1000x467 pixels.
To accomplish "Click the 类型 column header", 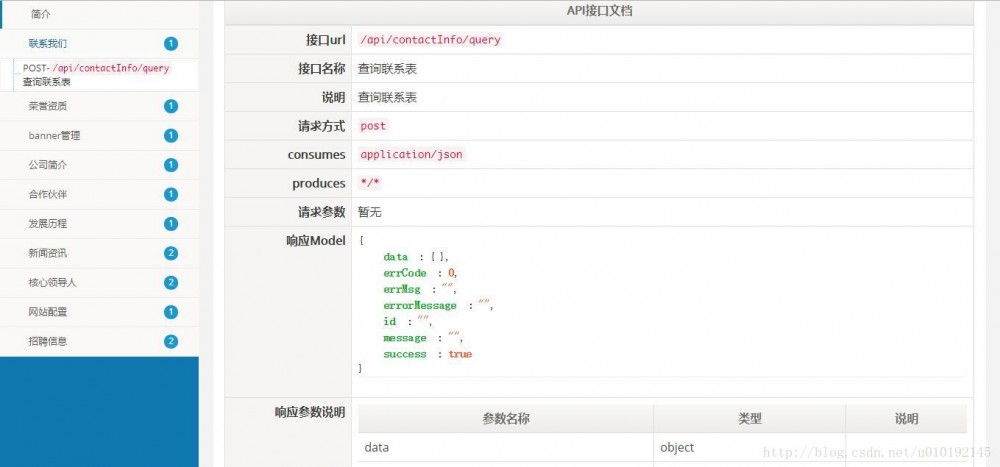I will tap(749, 419).
